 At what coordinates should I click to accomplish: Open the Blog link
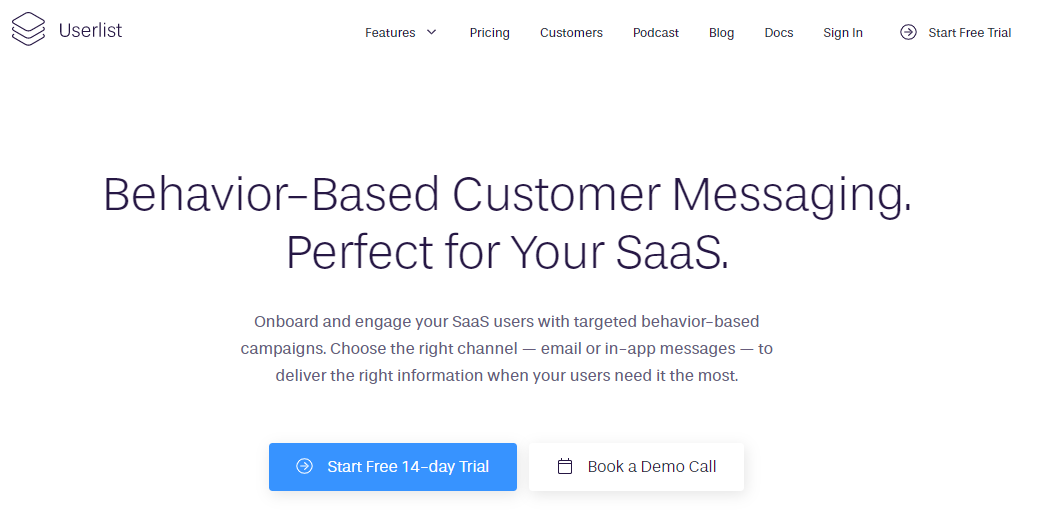click(722, 32)
